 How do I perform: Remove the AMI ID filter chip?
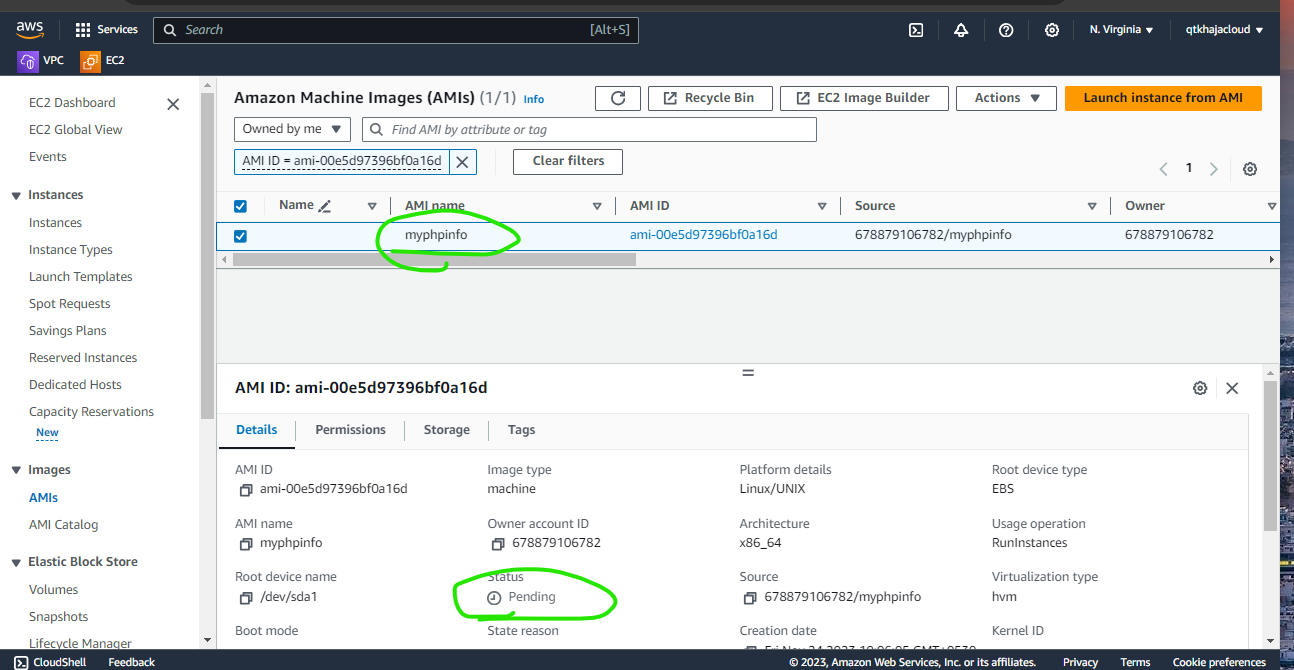coord(462,162)
